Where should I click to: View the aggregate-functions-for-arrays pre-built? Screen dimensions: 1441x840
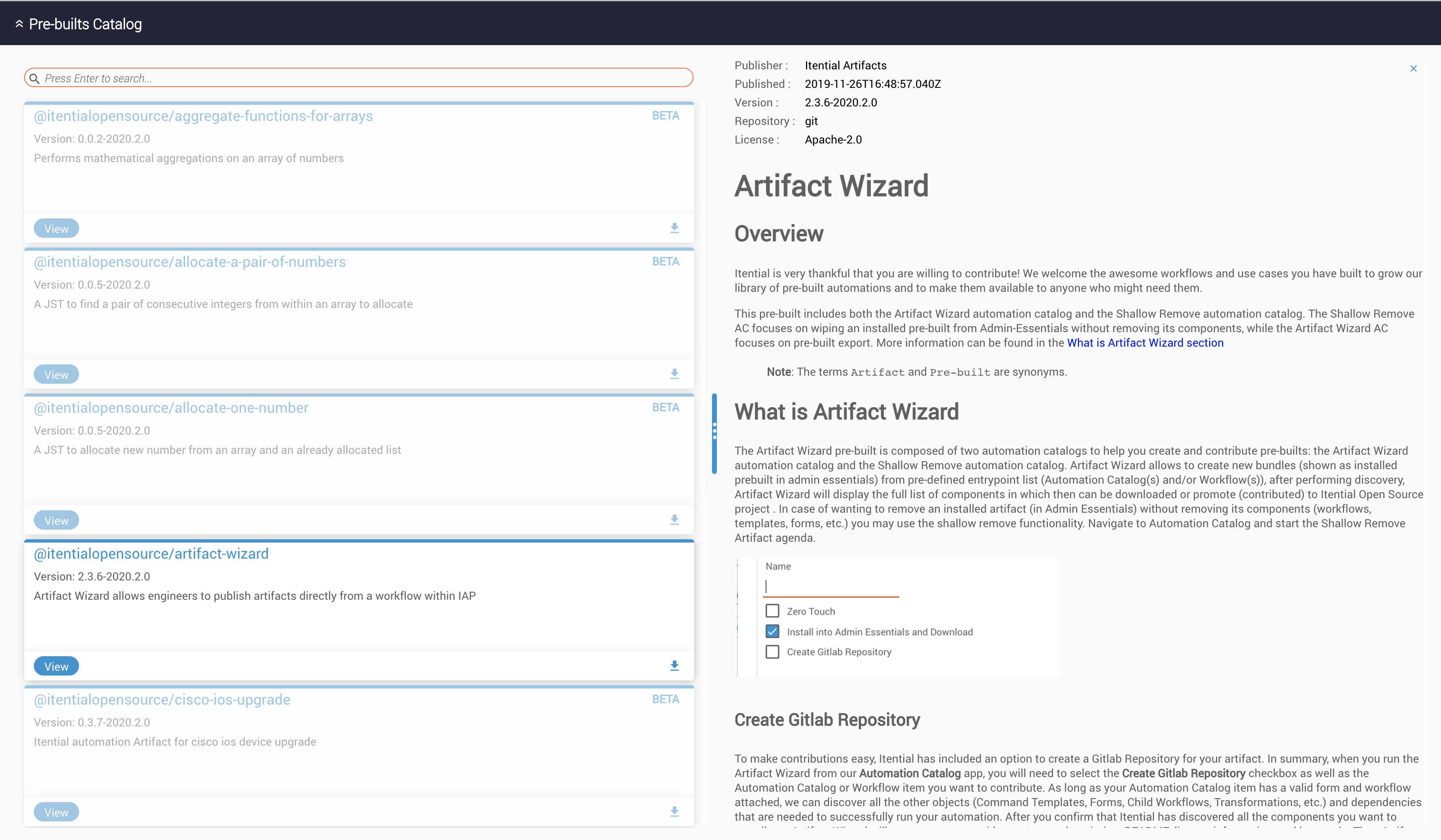coord(56,229)
